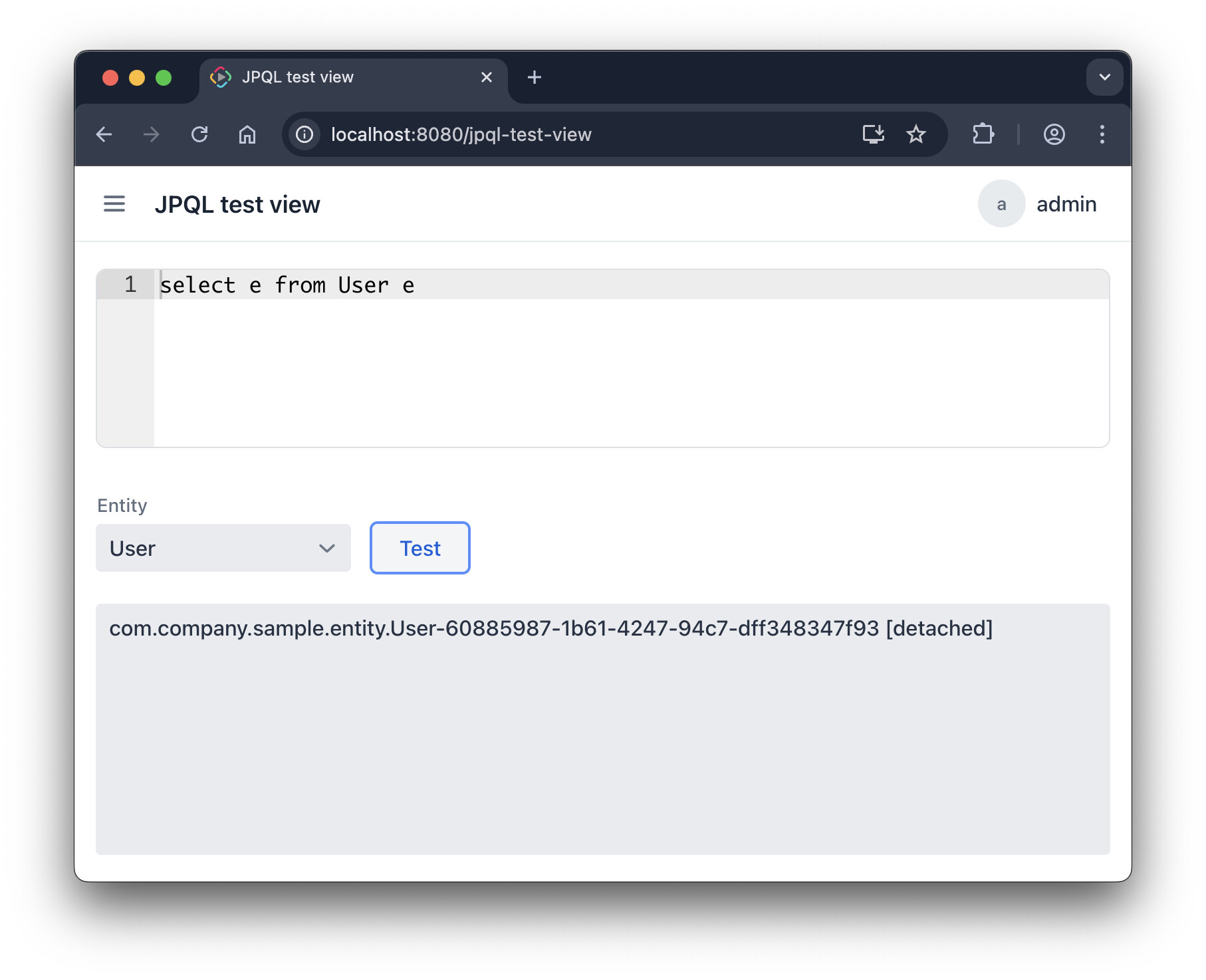The height and width of the screenshot is (980, 1206).
Task: Click the install app icon in address bar
Action: [x=873, y=135]
